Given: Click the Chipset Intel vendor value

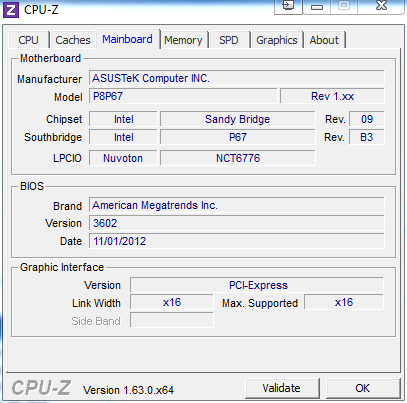Looking at the screenshot, I should [123, 119].
